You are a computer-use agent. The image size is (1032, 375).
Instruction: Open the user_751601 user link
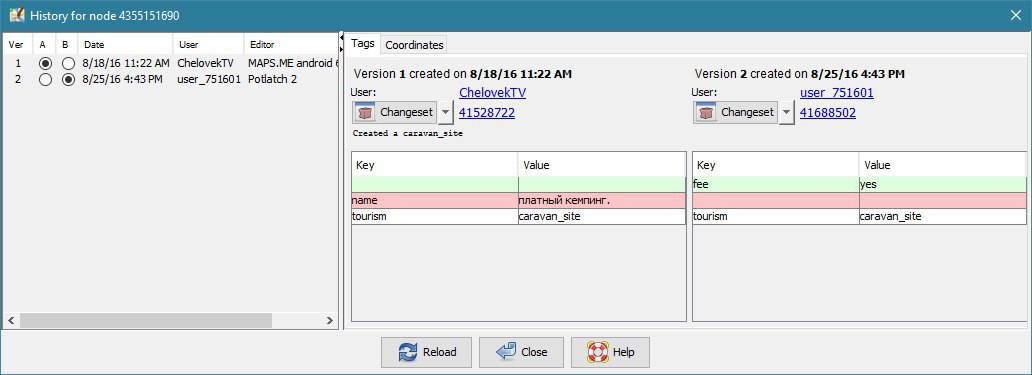[837, 93]
